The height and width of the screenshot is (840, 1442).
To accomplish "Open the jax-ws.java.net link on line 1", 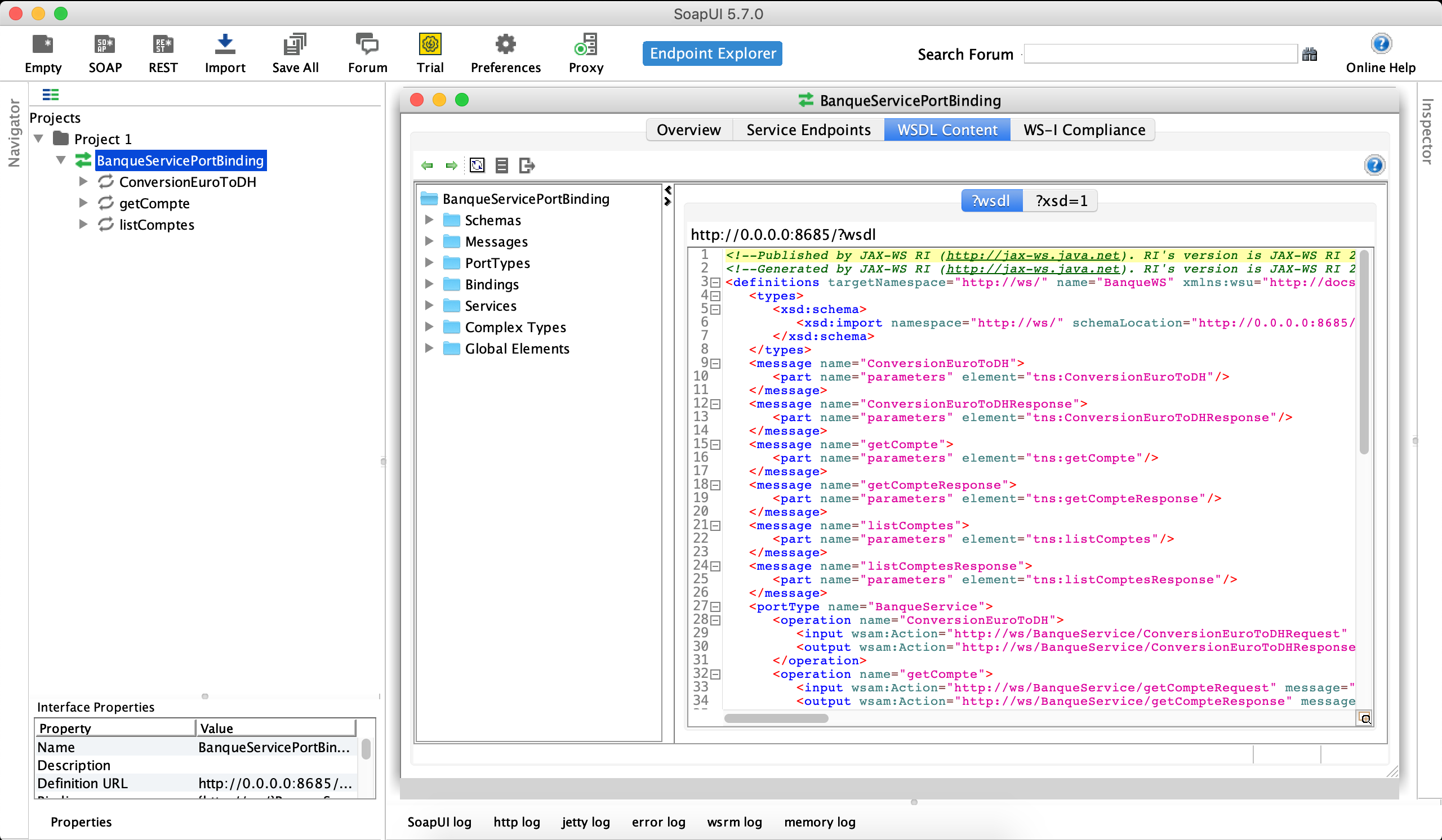I will pyautogui.click(x=1032, y=256).
